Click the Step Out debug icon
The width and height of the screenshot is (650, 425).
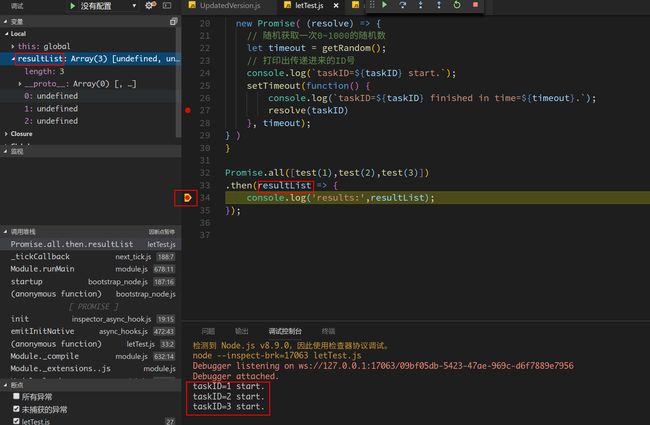pyautogui.click(x=439, y=5)
